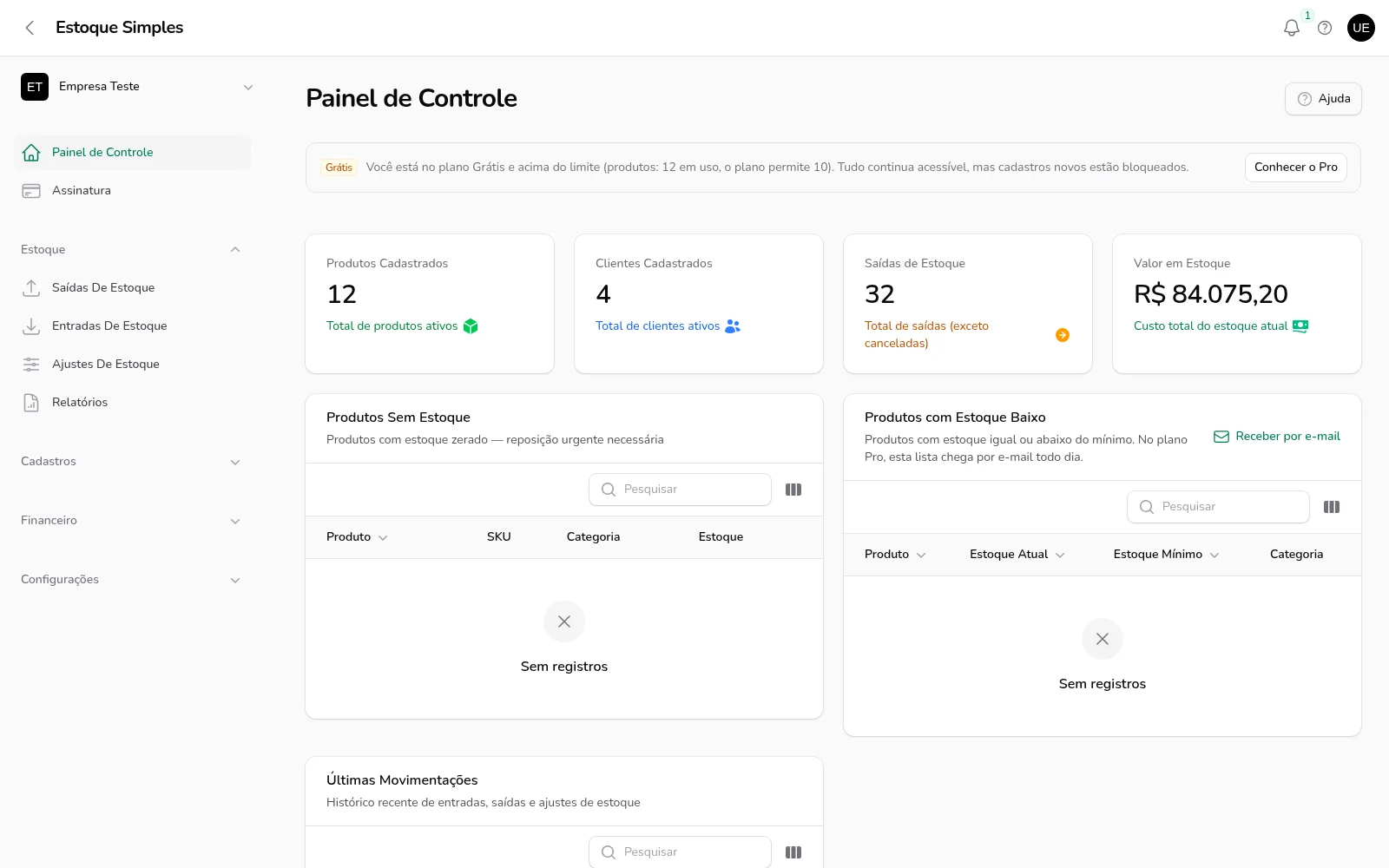1389x868 pixels.
Task: Click the green box icon on Produtos Cadastrados card
Action: pos(471,326)
